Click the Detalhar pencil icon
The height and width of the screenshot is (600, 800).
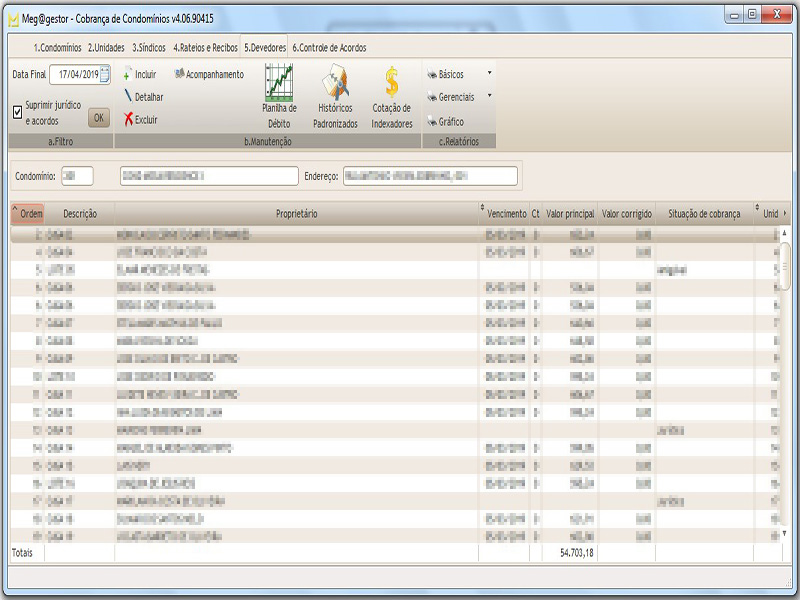tap(127, 97)
